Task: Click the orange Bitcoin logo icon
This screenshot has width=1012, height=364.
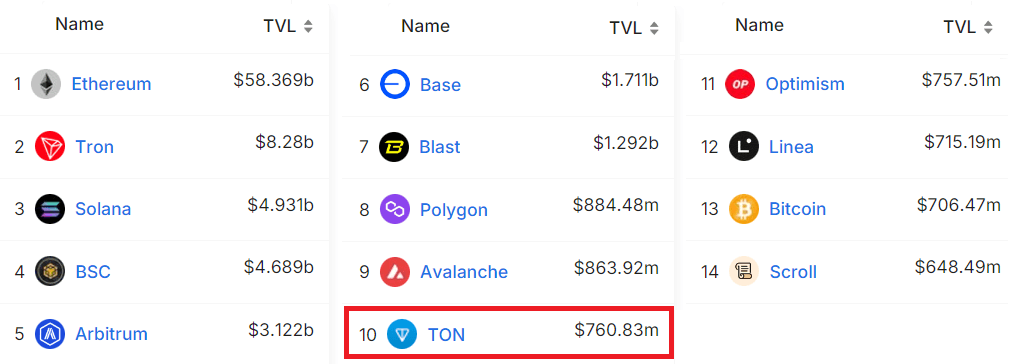Action: pyautogui.click(x=744, y=209)
